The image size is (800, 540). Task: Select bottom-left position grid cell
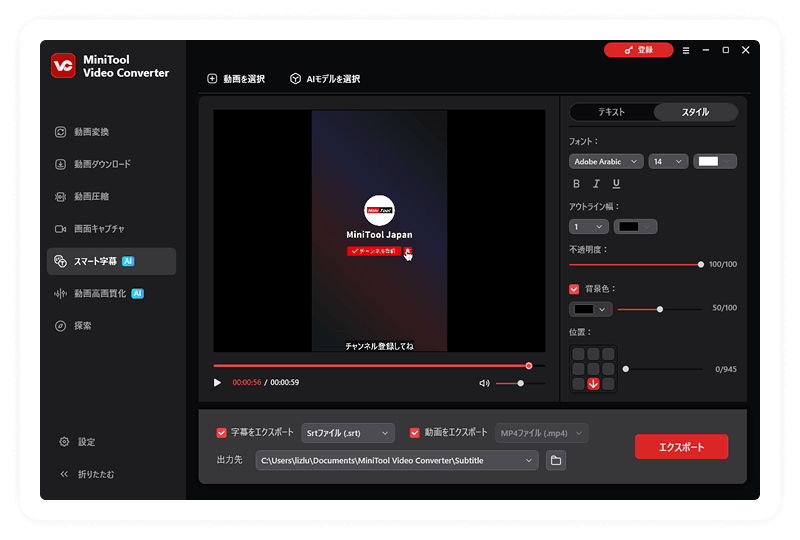pos(578,384)
